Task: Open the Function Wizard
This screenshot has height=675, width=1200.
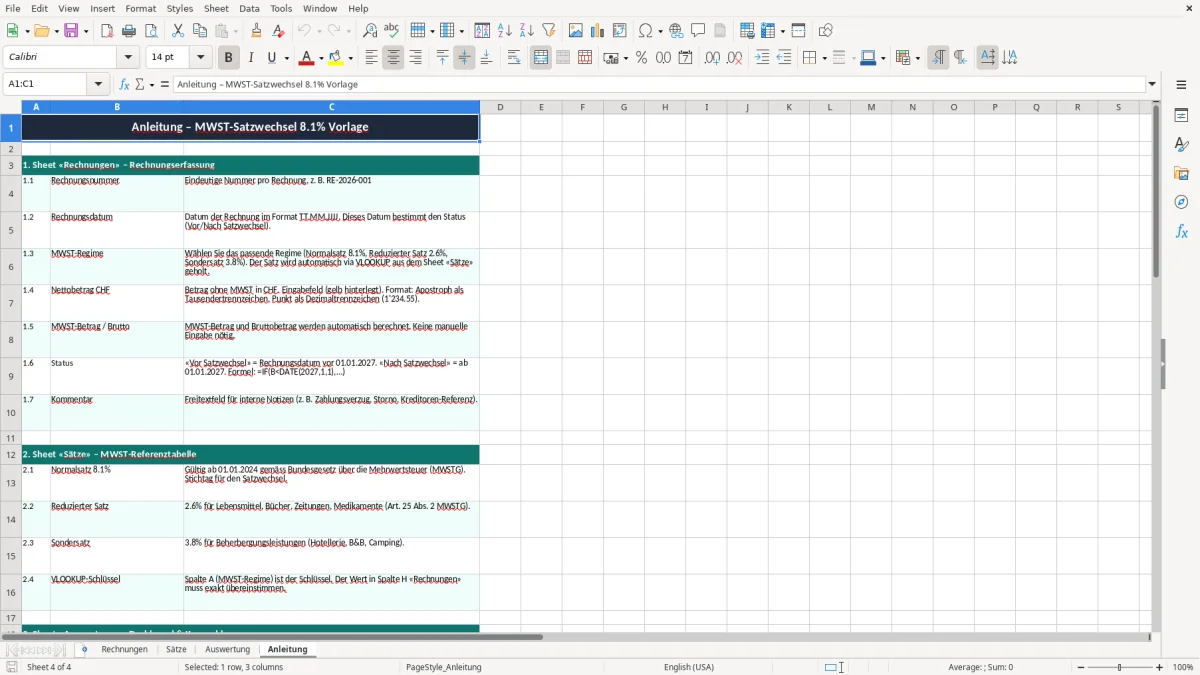Action: point(124,85)
